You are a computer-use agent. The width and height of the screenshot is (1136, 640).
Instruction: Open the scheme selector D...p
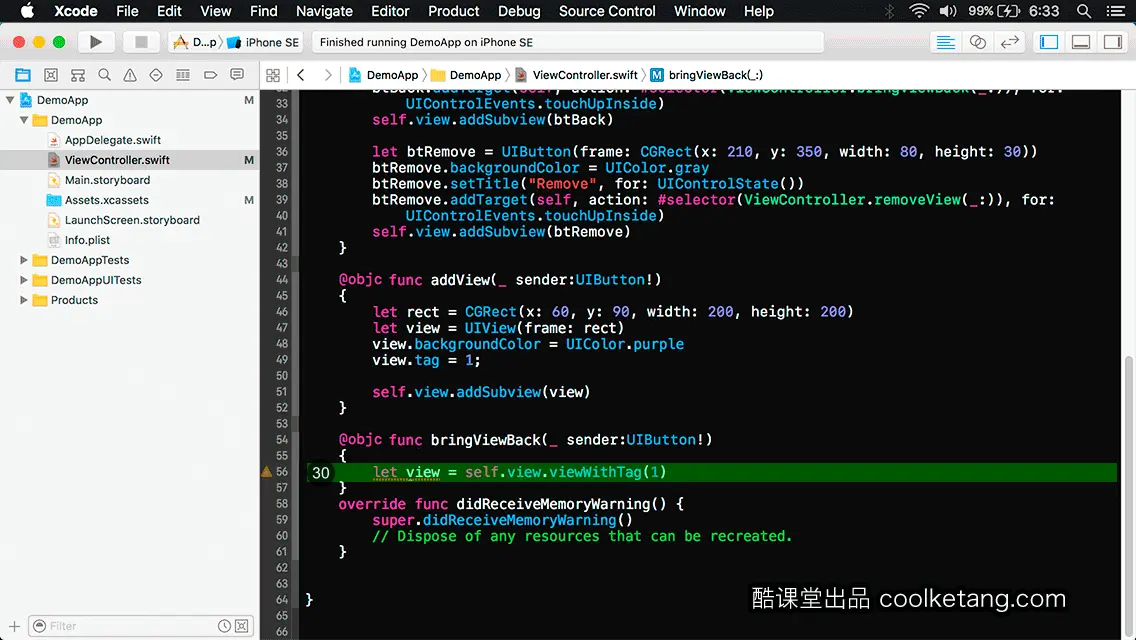(x=195, y=42)
